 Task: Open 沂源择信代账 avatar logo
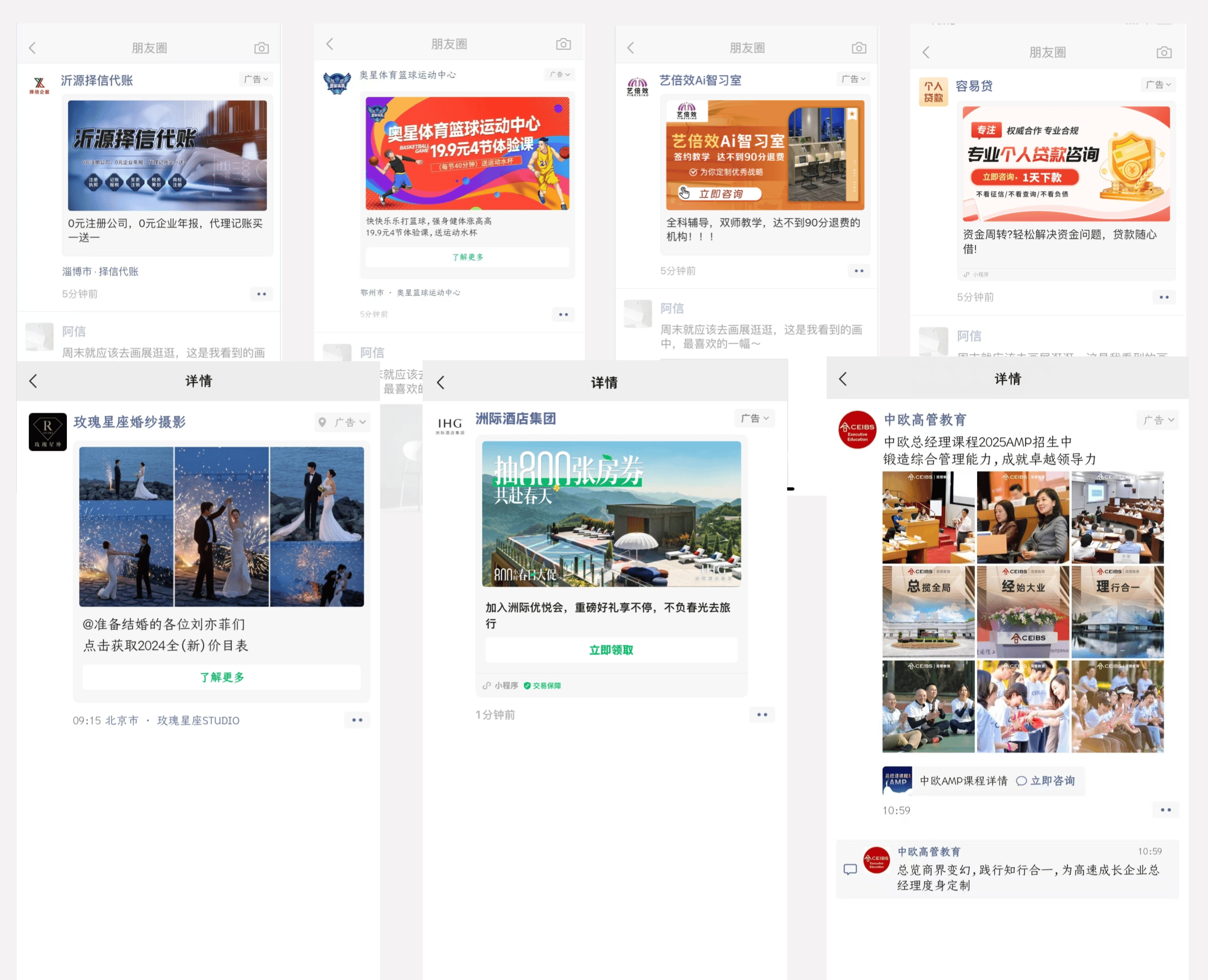[40, 85]
